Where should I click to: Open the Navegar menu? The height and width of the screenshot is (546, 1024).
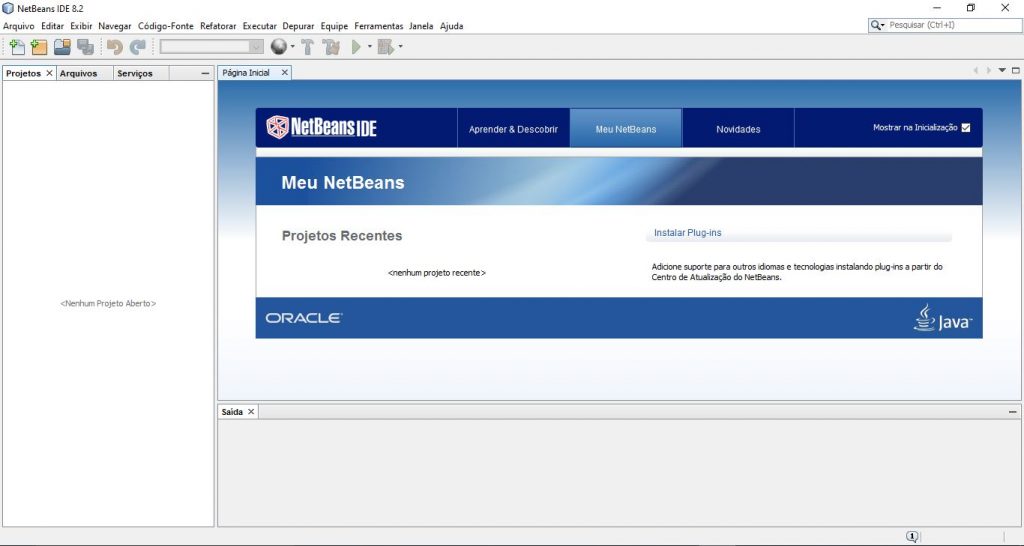pyautogui.click(x=115, y=26)
